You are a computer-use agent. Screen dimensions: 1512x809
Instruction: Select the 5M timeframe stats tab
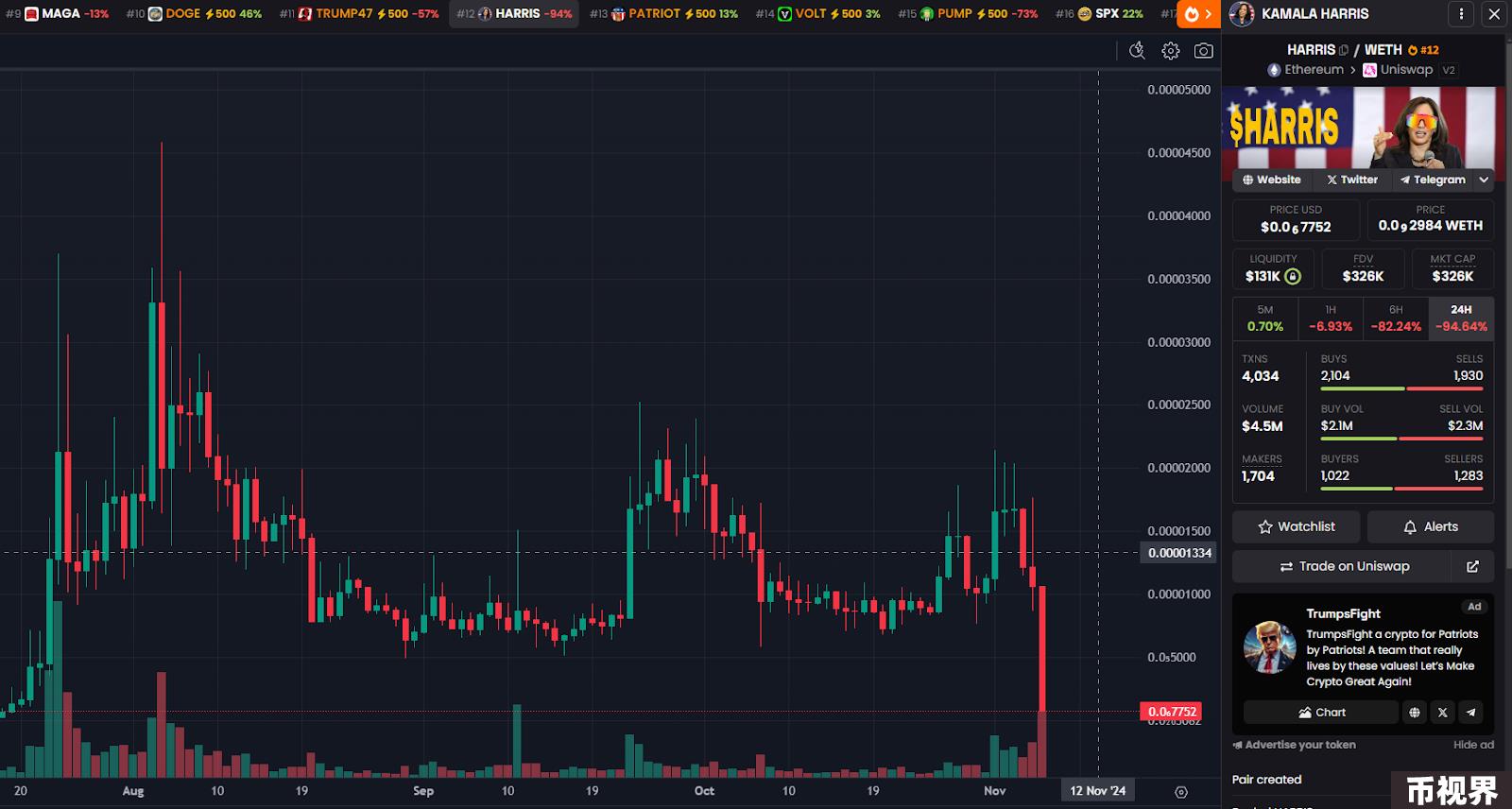click(x=1265, y=318)
